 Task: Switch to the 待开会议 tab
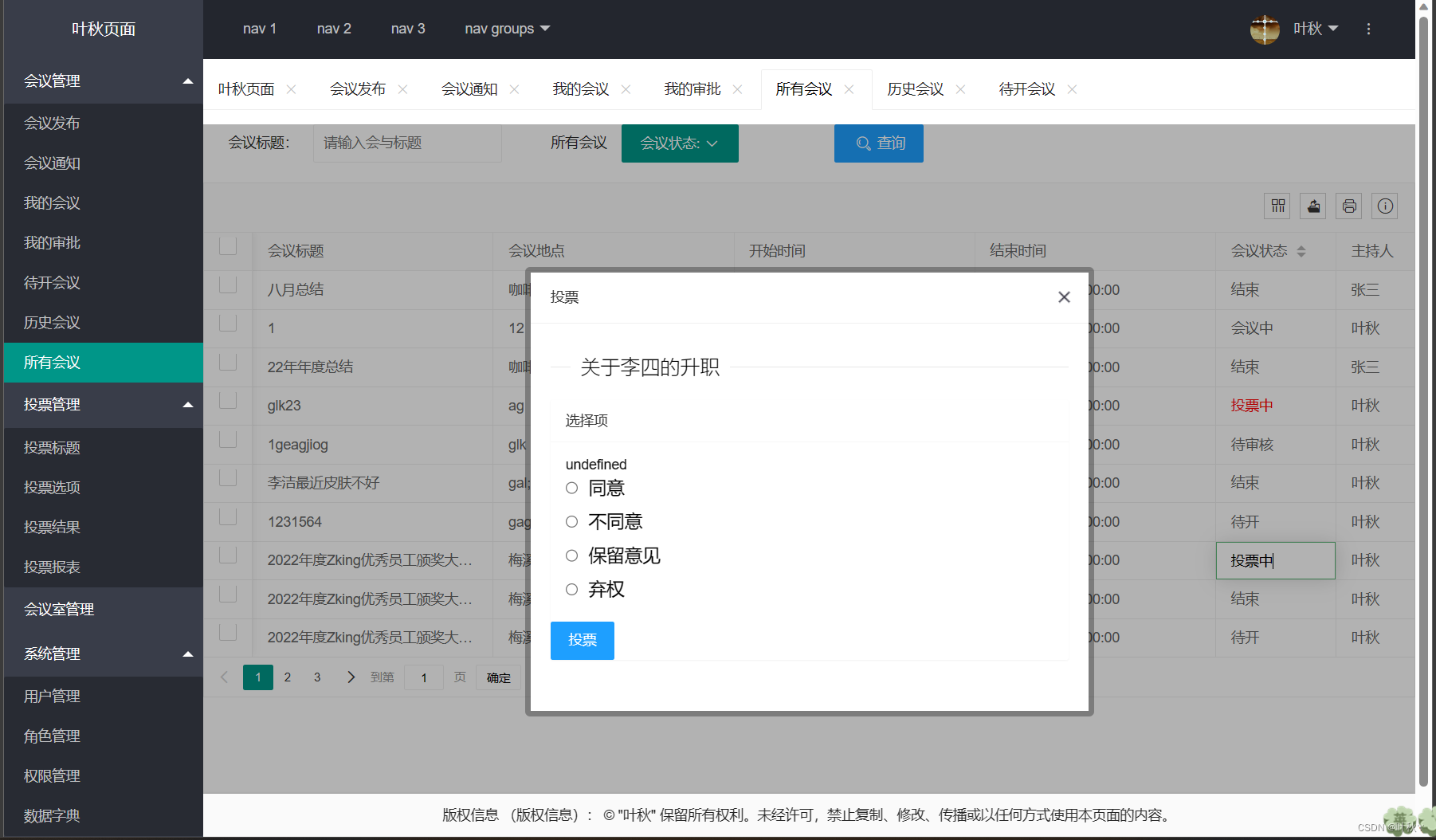[x=1027, y=89]
